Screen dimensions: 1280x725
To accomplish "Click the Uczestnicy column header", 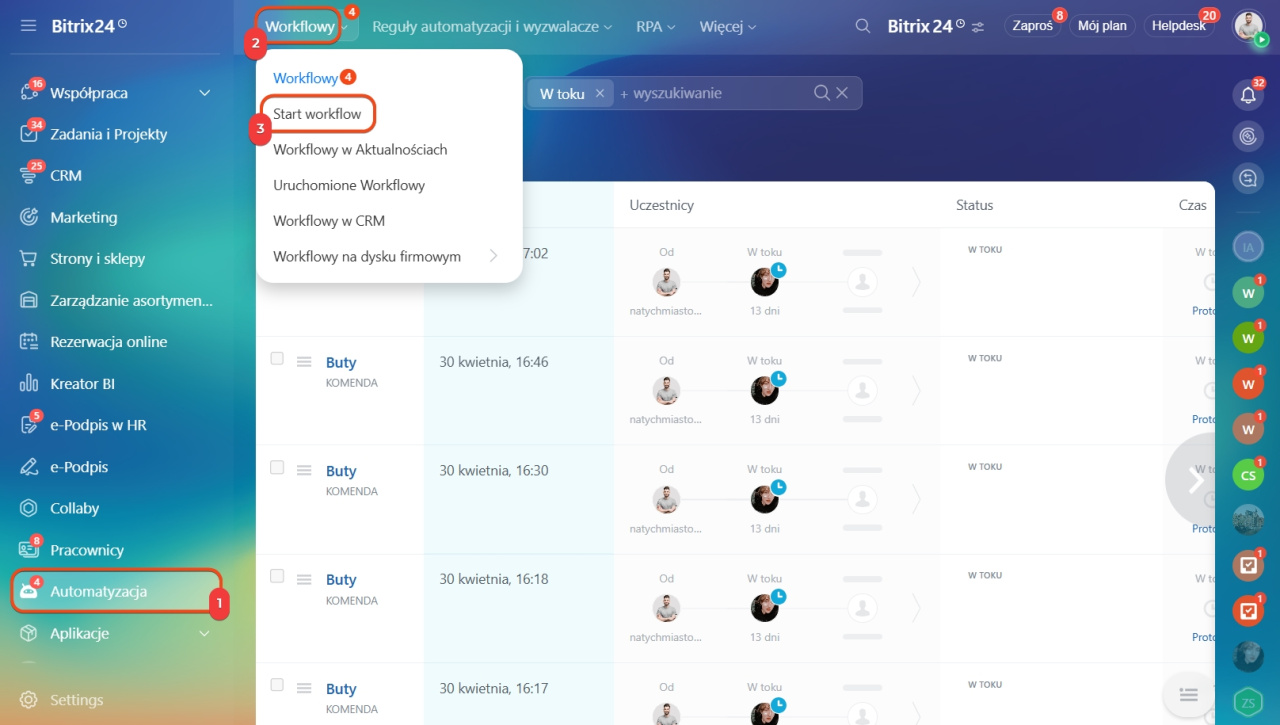I will tap(662, 205).
